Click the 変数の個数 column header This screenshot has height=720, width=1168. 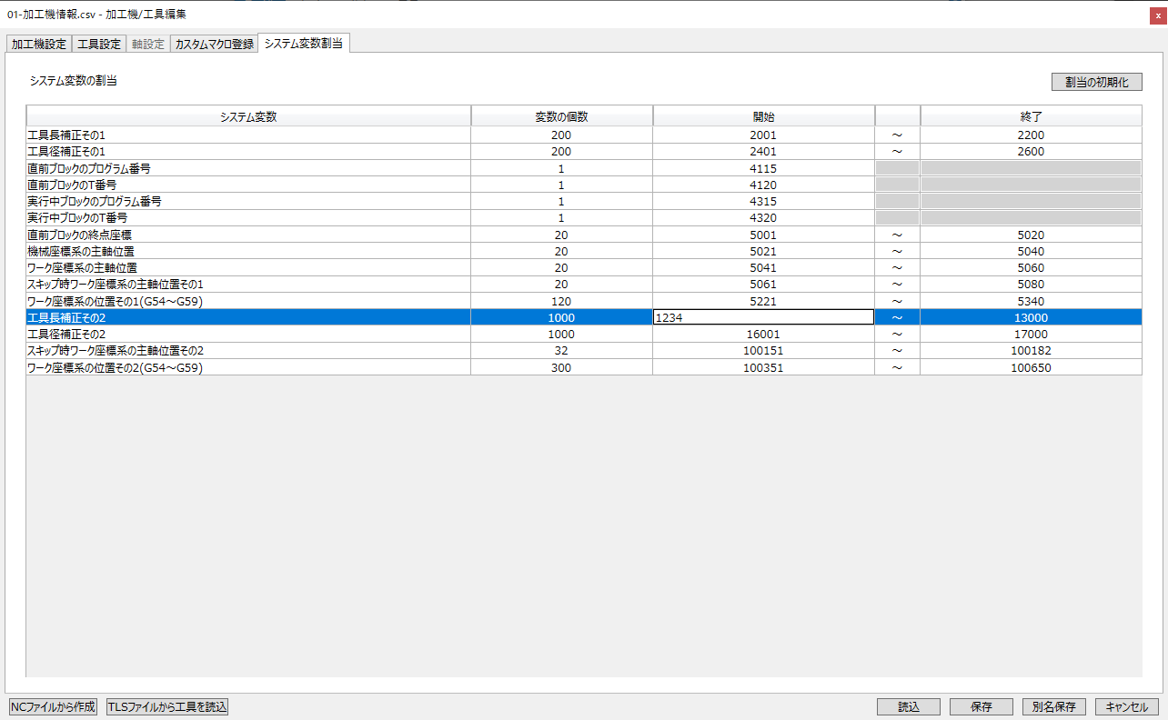tap(561, 117)
